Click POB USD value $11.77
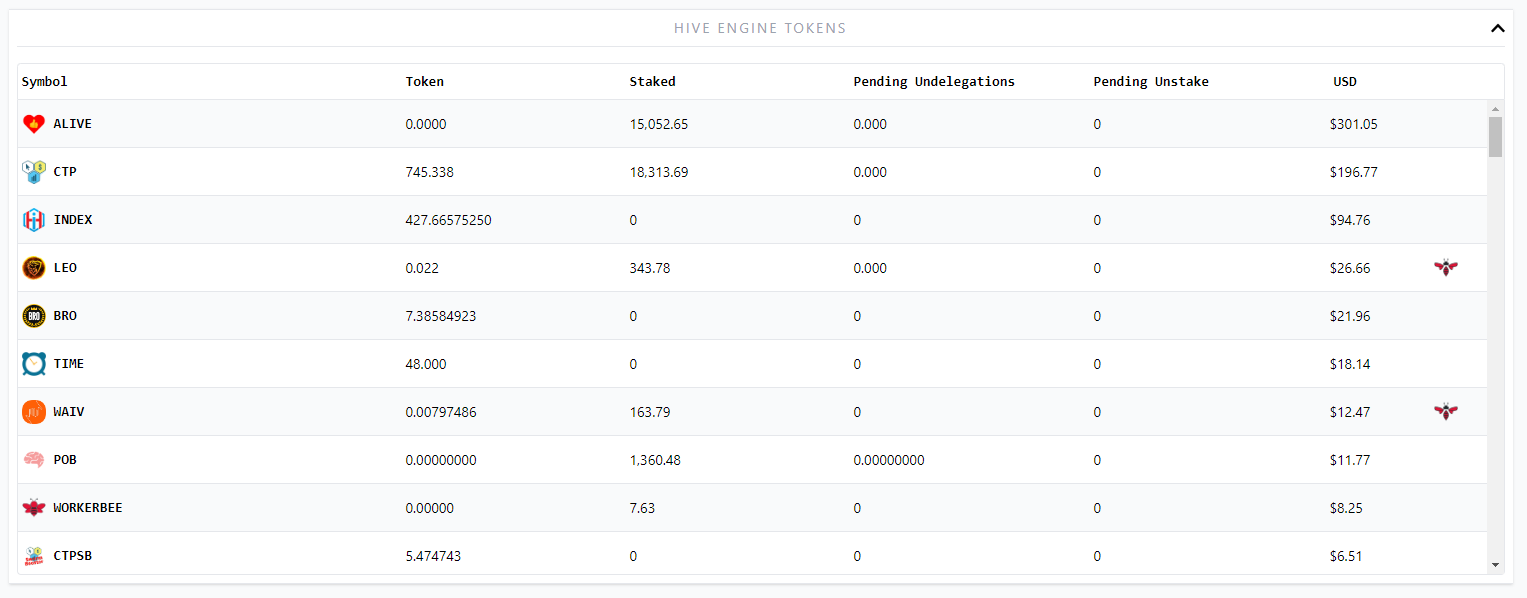The image size is (1527, 598). pos(1350,460)
